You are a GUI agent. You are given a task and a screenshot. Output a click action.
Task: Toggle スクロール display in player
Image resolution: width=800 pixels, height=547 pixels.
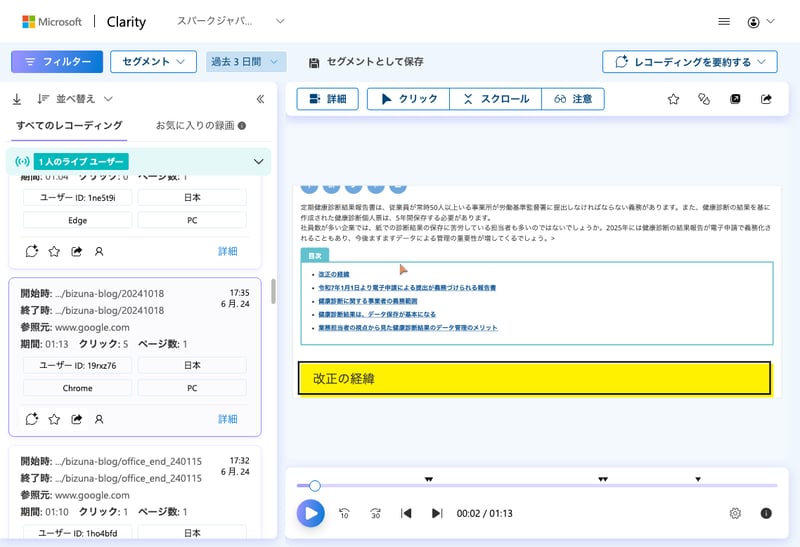495,99
